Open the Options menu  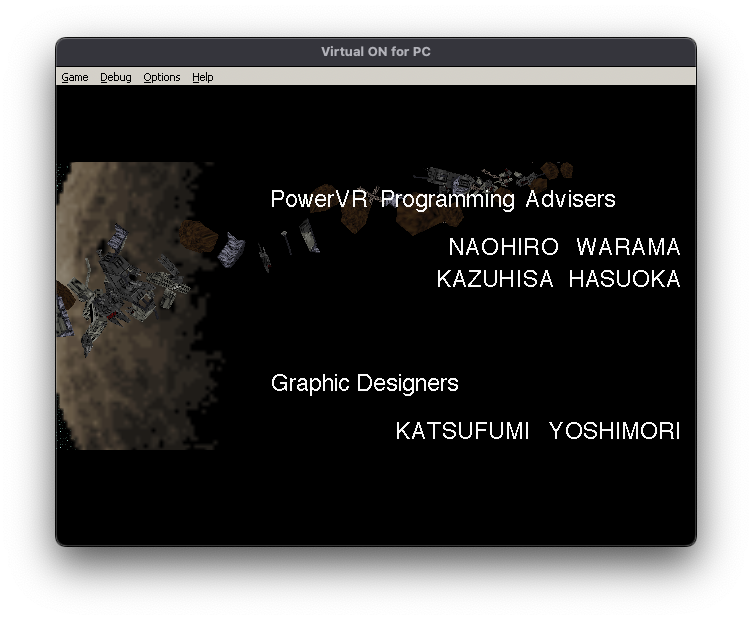[162, 77]
